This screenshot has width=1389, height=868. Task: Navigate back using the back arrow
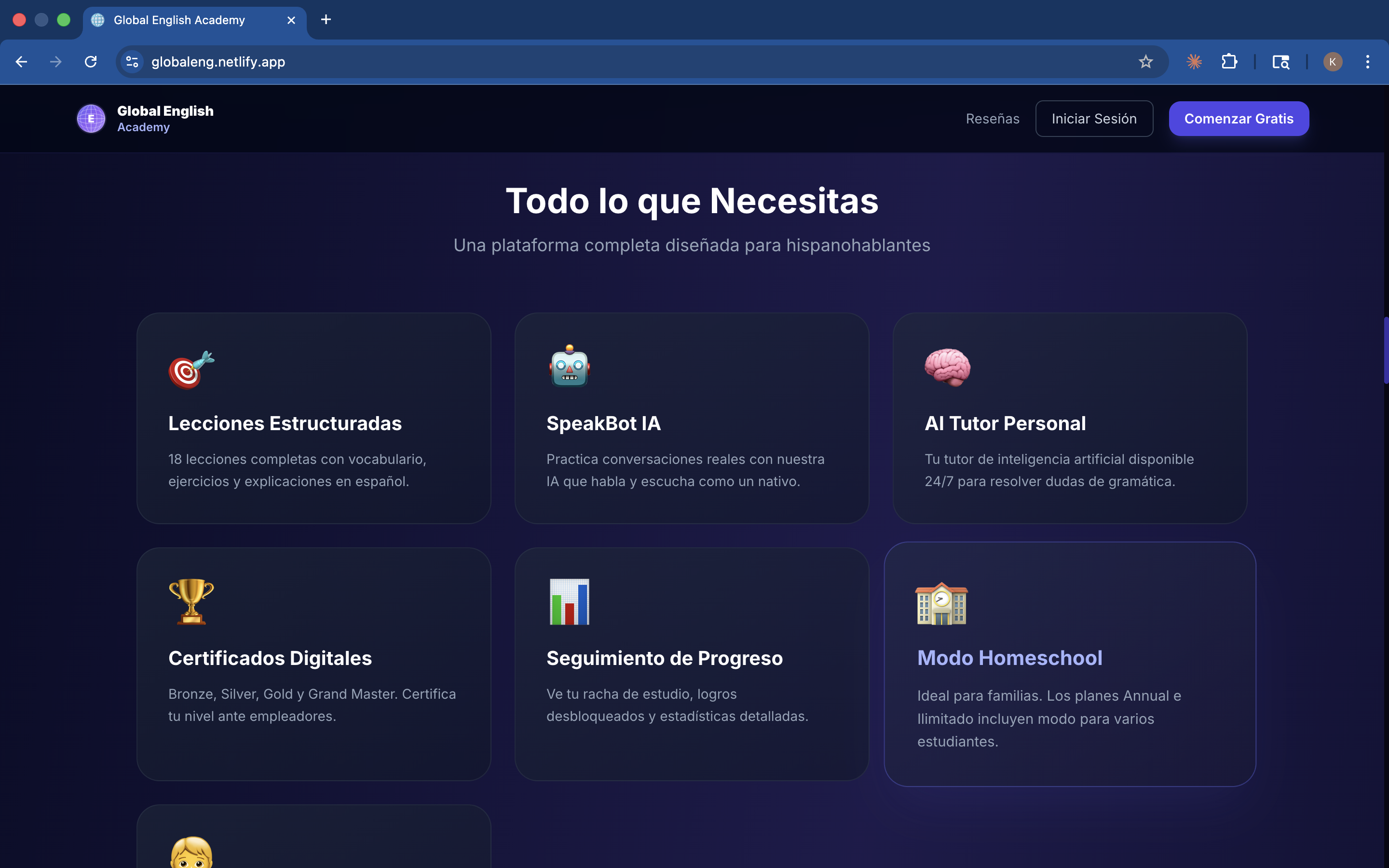point(21,61)
